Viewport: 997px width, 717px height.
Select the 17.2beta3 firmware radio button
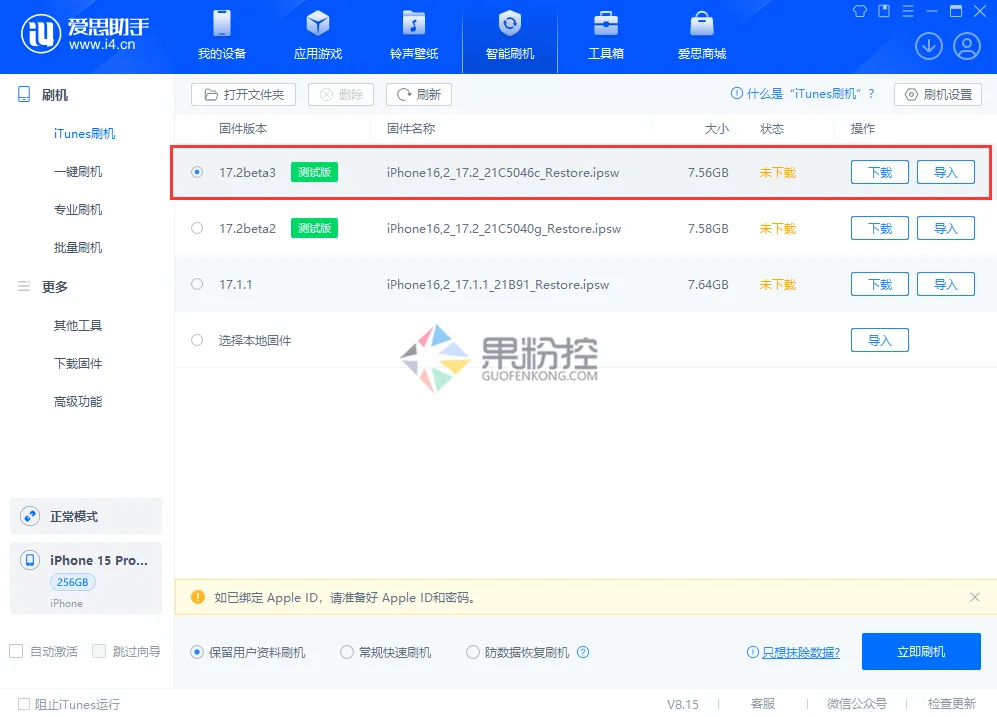click(x=197, y=171)
